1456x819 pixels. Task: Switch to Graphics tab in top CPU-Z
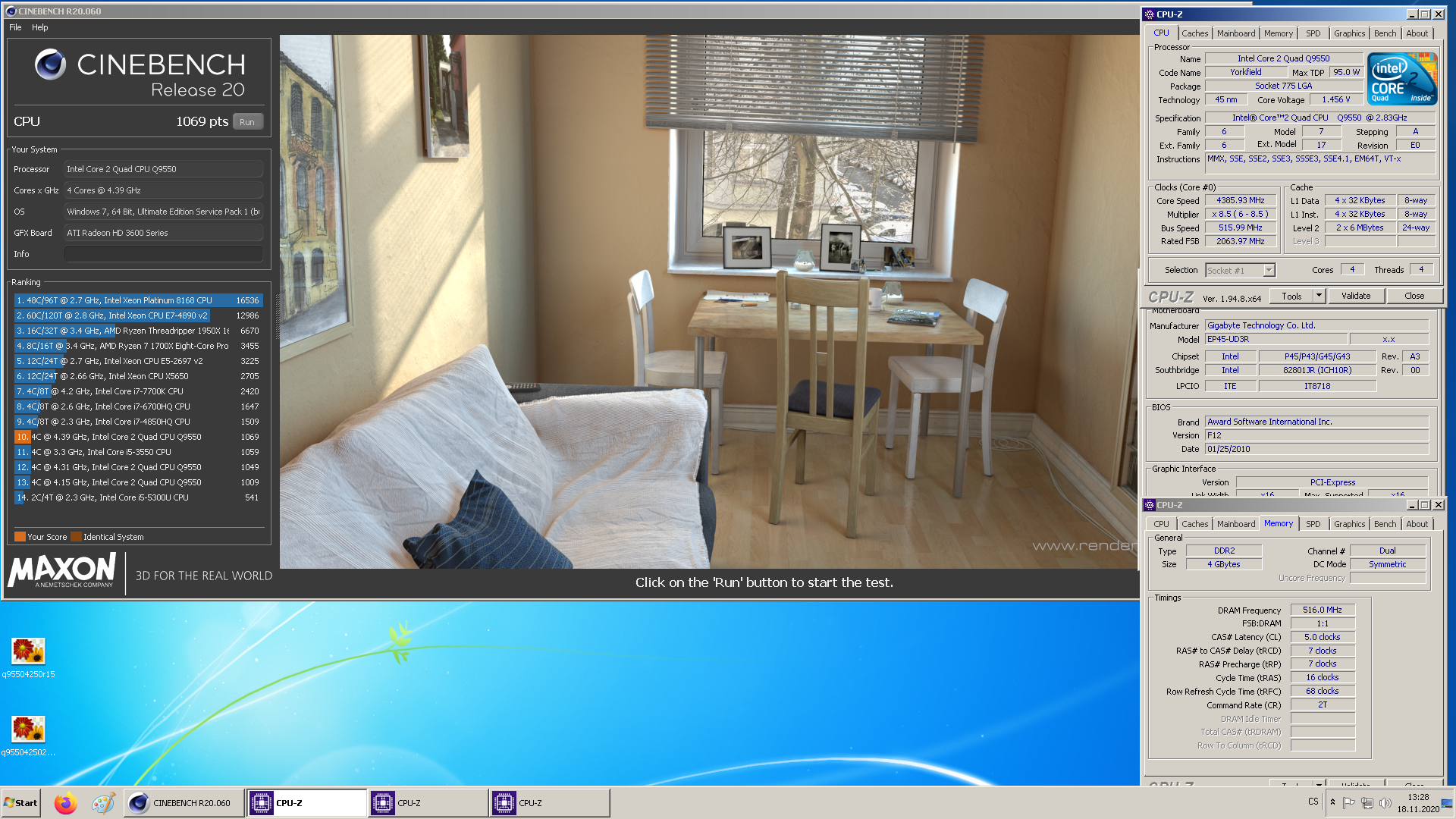tap(1350, 33)
